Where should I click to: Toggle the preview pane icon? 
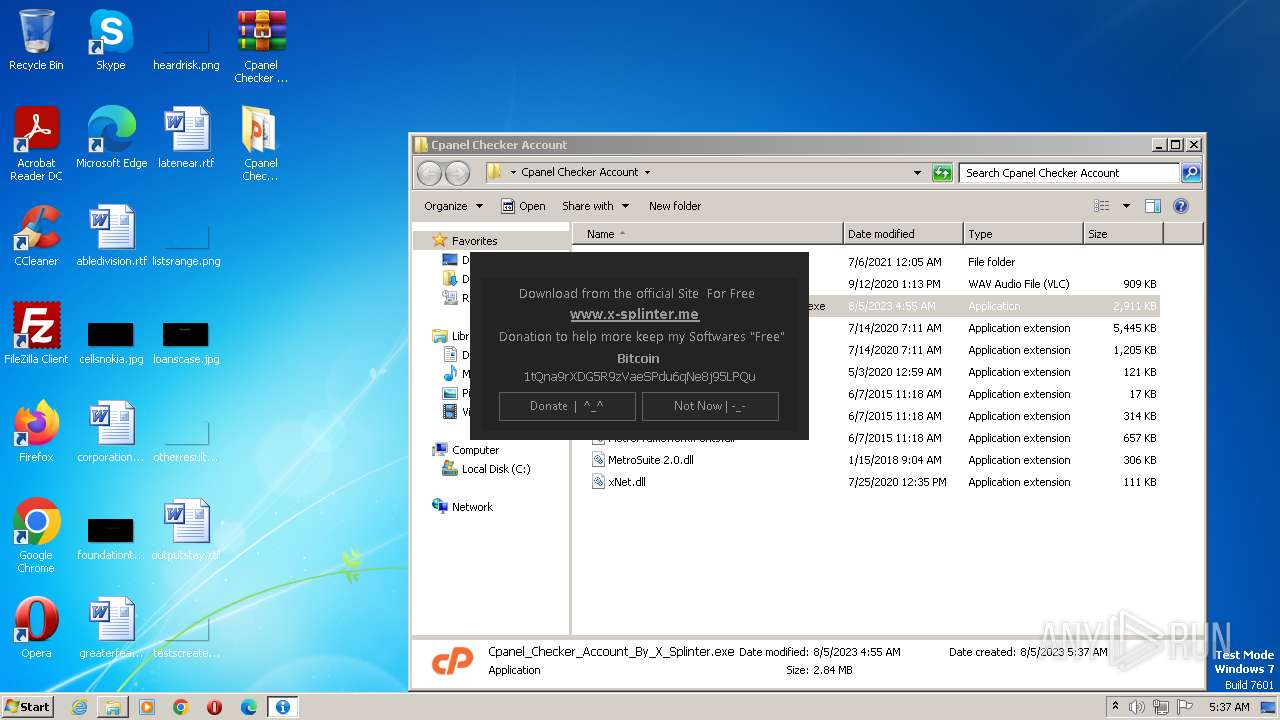(x=1153, y=206)
